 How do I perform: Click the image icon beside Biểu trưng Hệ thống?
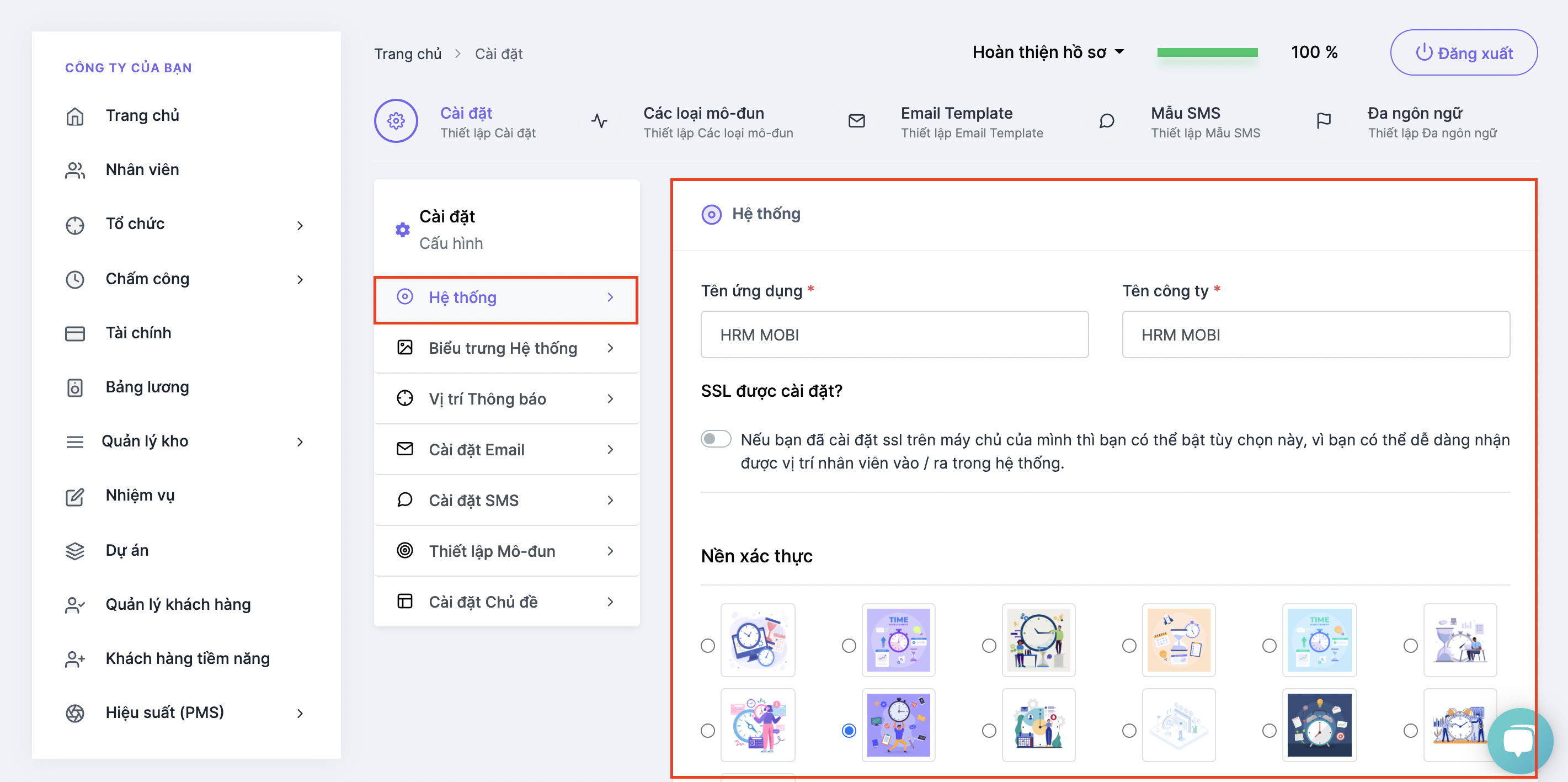405,347
